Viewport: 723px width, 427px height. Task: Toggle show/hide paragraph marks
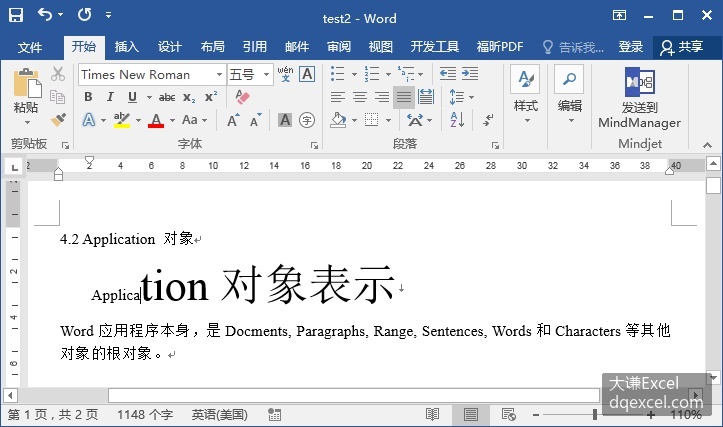click(x=488, y=120)
